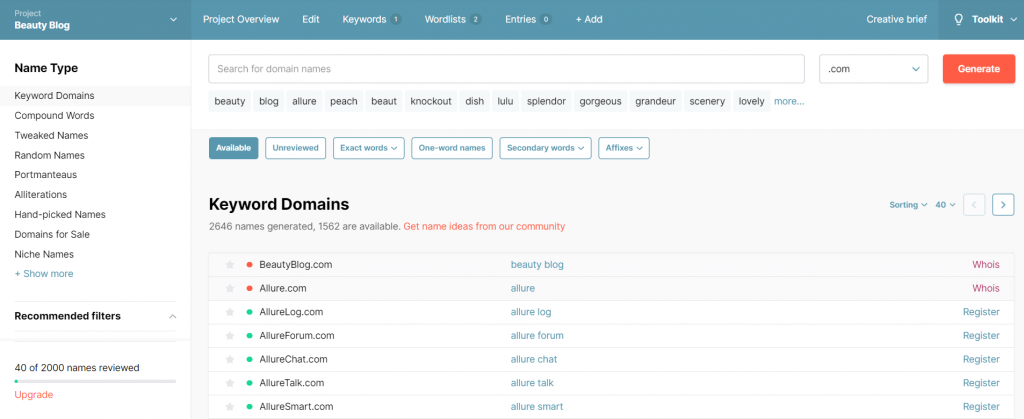The width and height of the screenshot is (1024, 419).
Task: Toggle the Unreviewed filter
Action: click(x=295, y=148)
